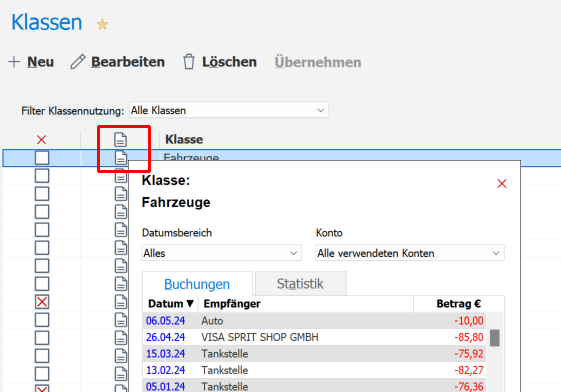
Task: Grab the bookings list scrollbar thumb
Action: click(494, 338)
